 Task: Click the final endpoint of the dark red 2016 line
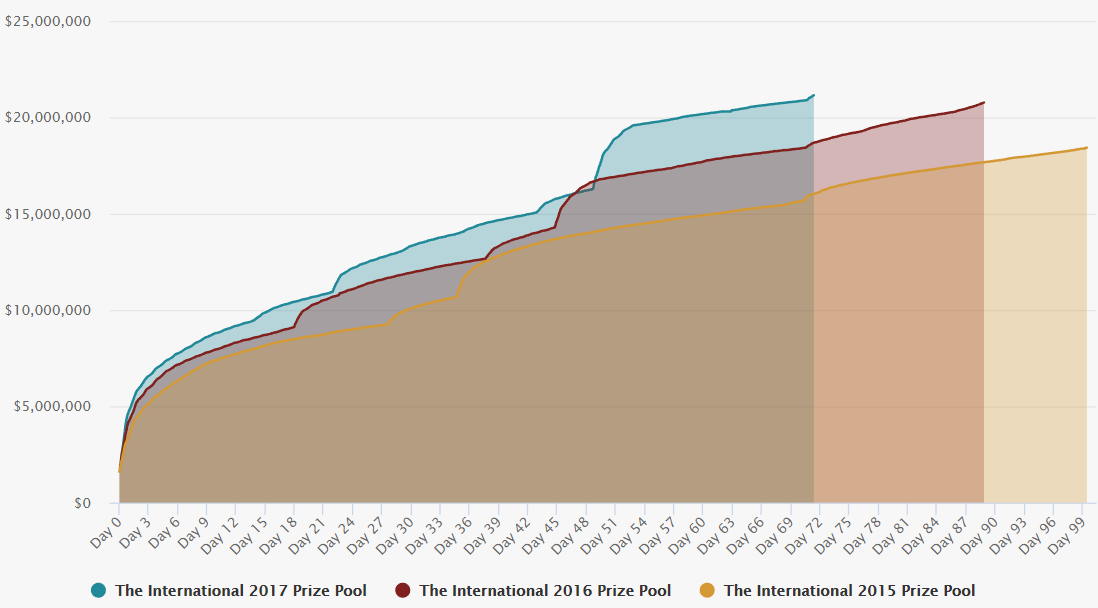point(984,102)
